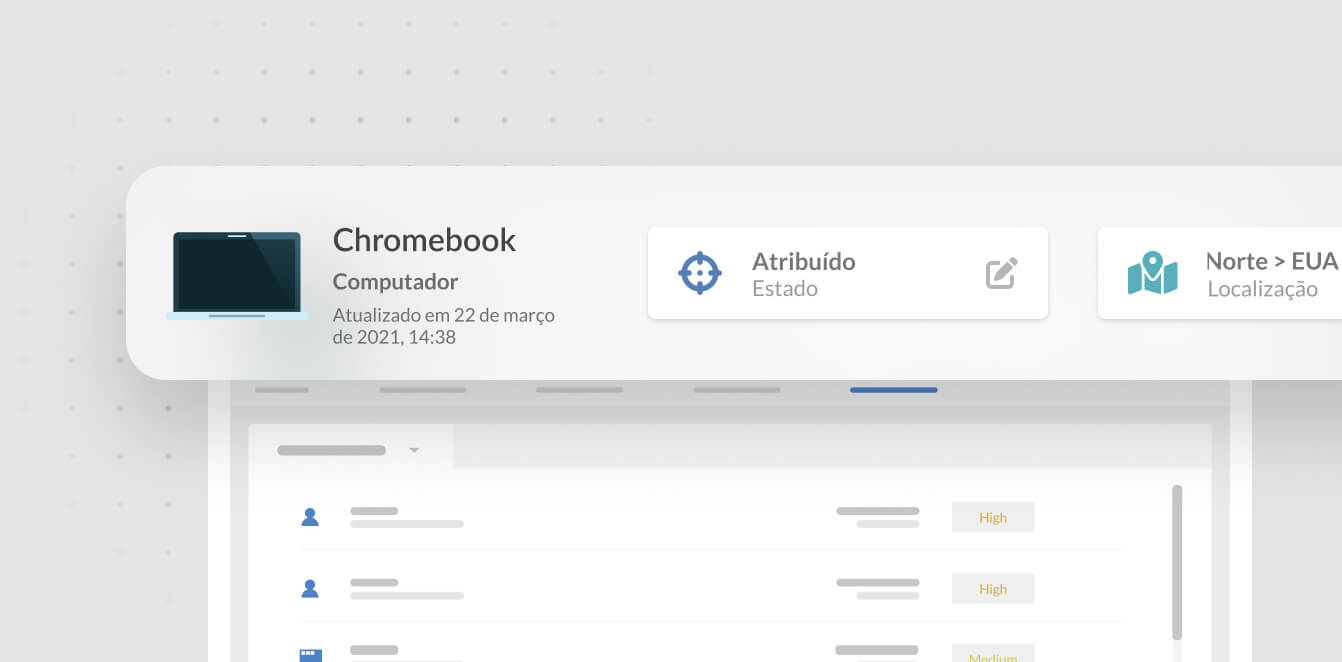Screen dimensions: 1342x662
Task: Select the active blue-underlined tab
Action: pyautogui.click(x=893, y=389)
